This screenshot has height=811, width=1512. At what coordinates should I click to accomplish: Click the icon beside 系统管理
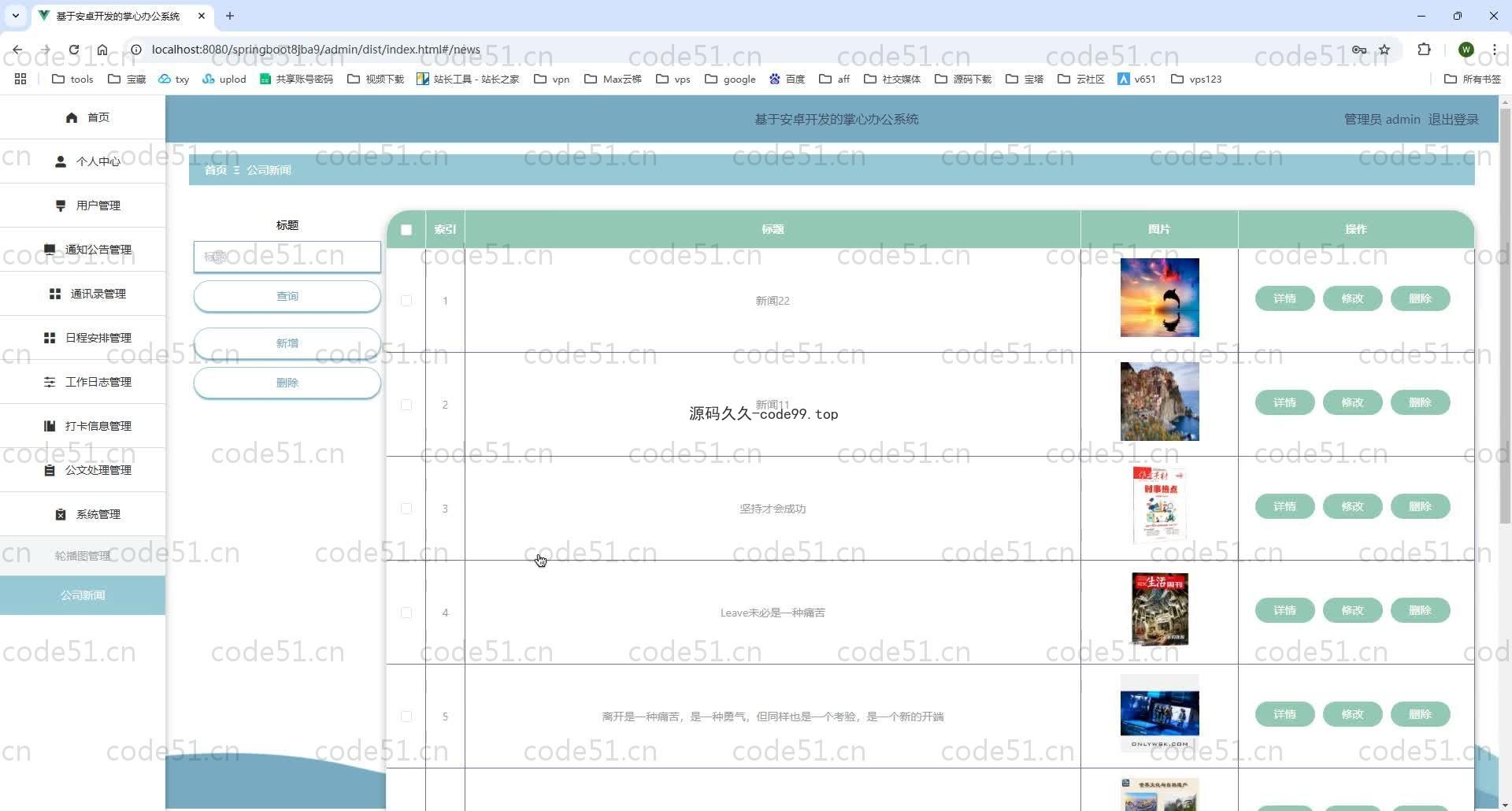[x=61, y=514]
